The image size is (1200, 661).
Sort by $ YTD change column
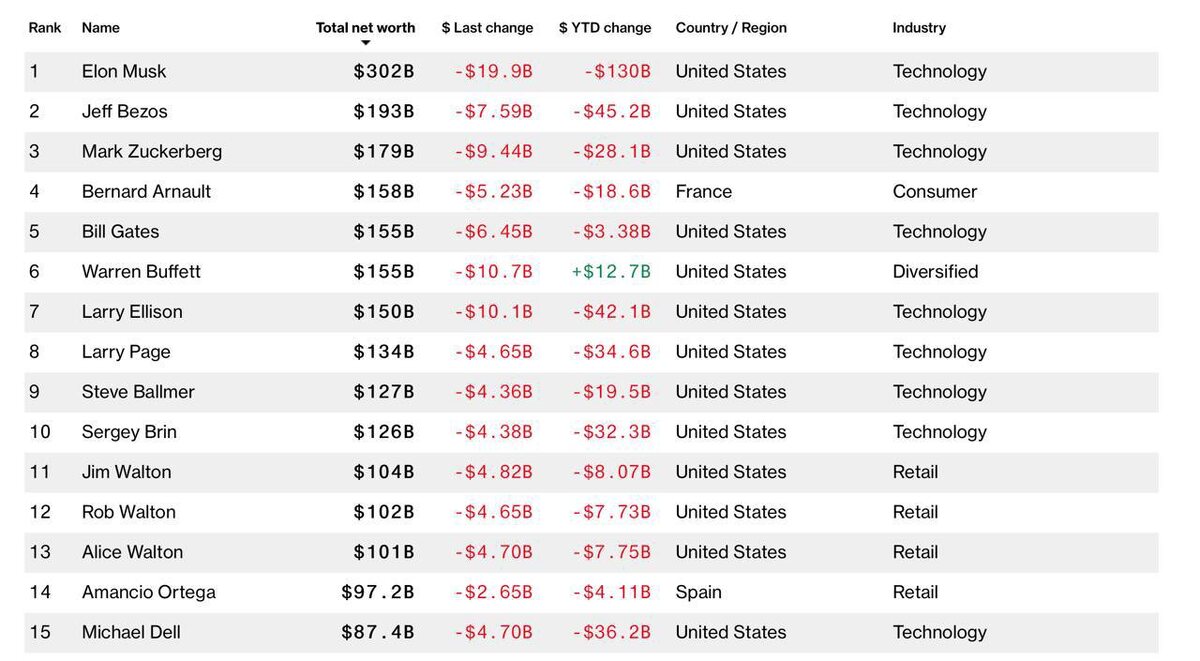605,28
